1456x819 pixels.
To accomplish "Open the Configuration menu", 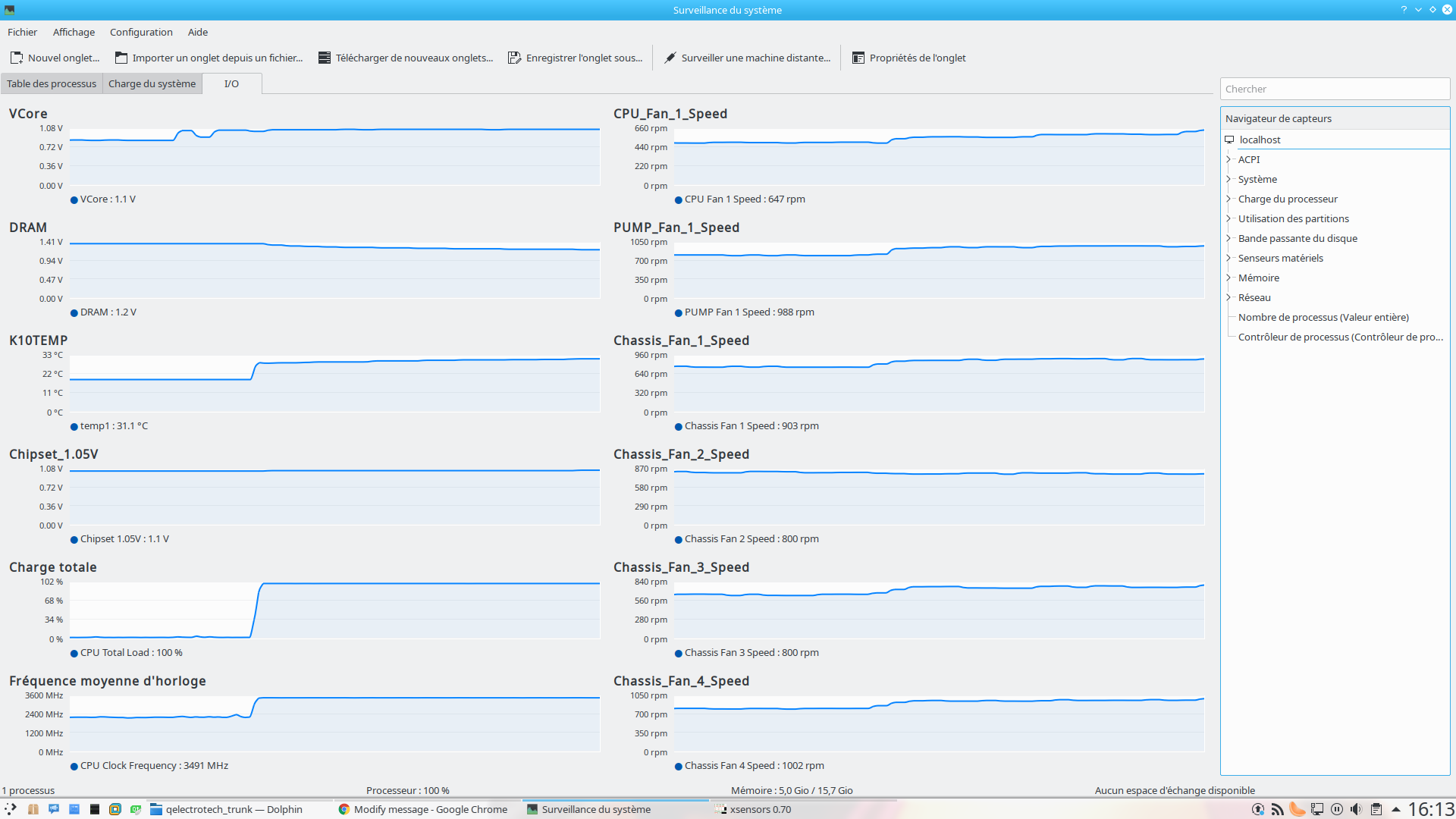I will click(141, 32).
